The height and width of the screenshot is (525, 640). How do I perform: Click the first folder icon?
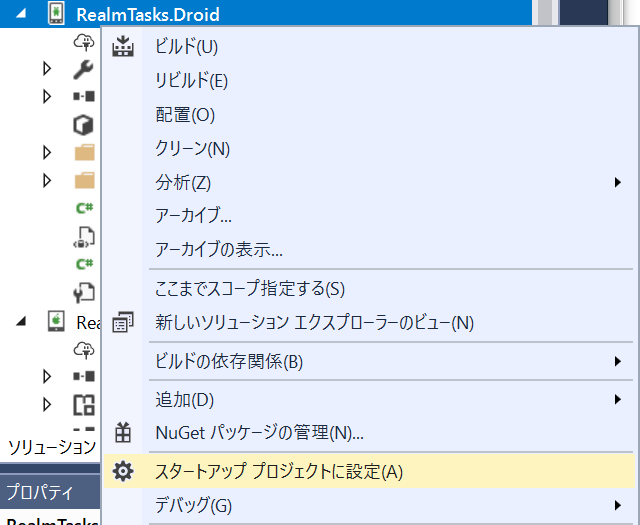point(84,152)
